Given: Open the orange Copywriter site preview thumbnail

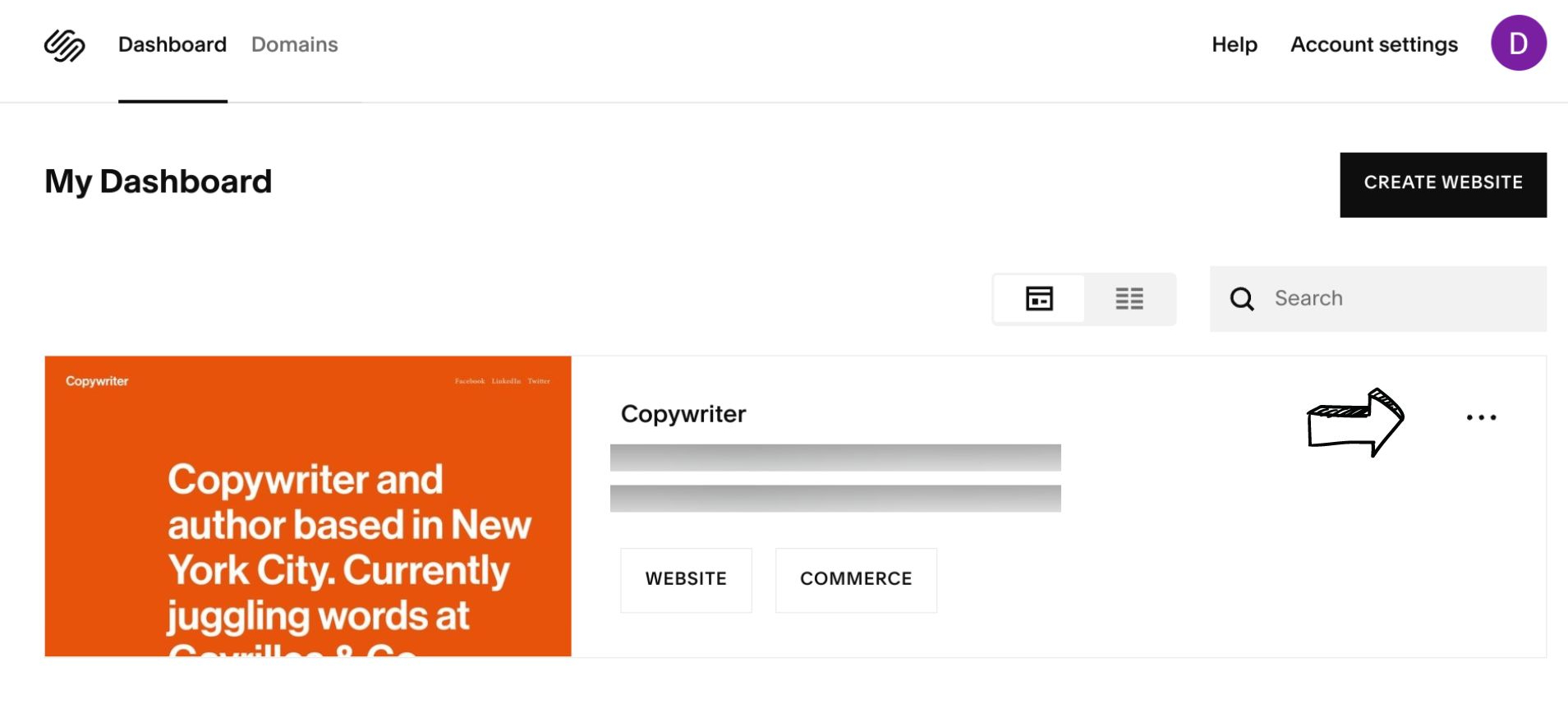Looking at the screenshot, I should (x=308, y=505).
